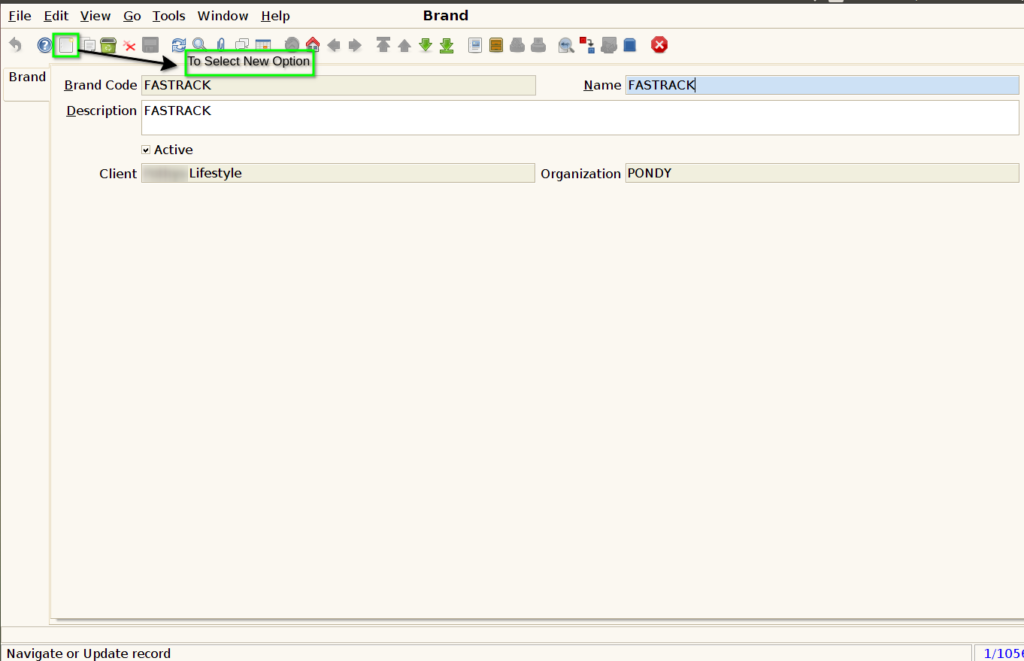Click the Attachment paperclip icon
This screenshot has height=661, width=1024.
click(x=221, y=45)
